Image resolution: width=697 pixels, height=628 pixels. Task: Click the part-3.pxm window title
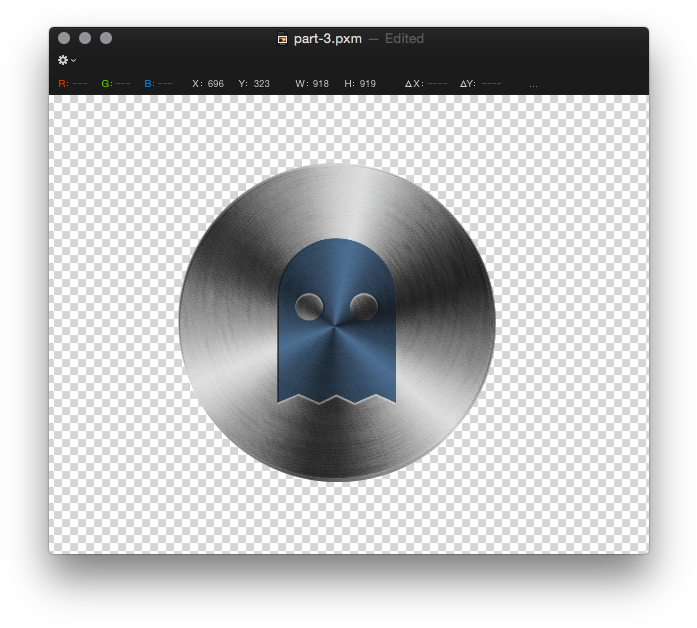(328, 39)
